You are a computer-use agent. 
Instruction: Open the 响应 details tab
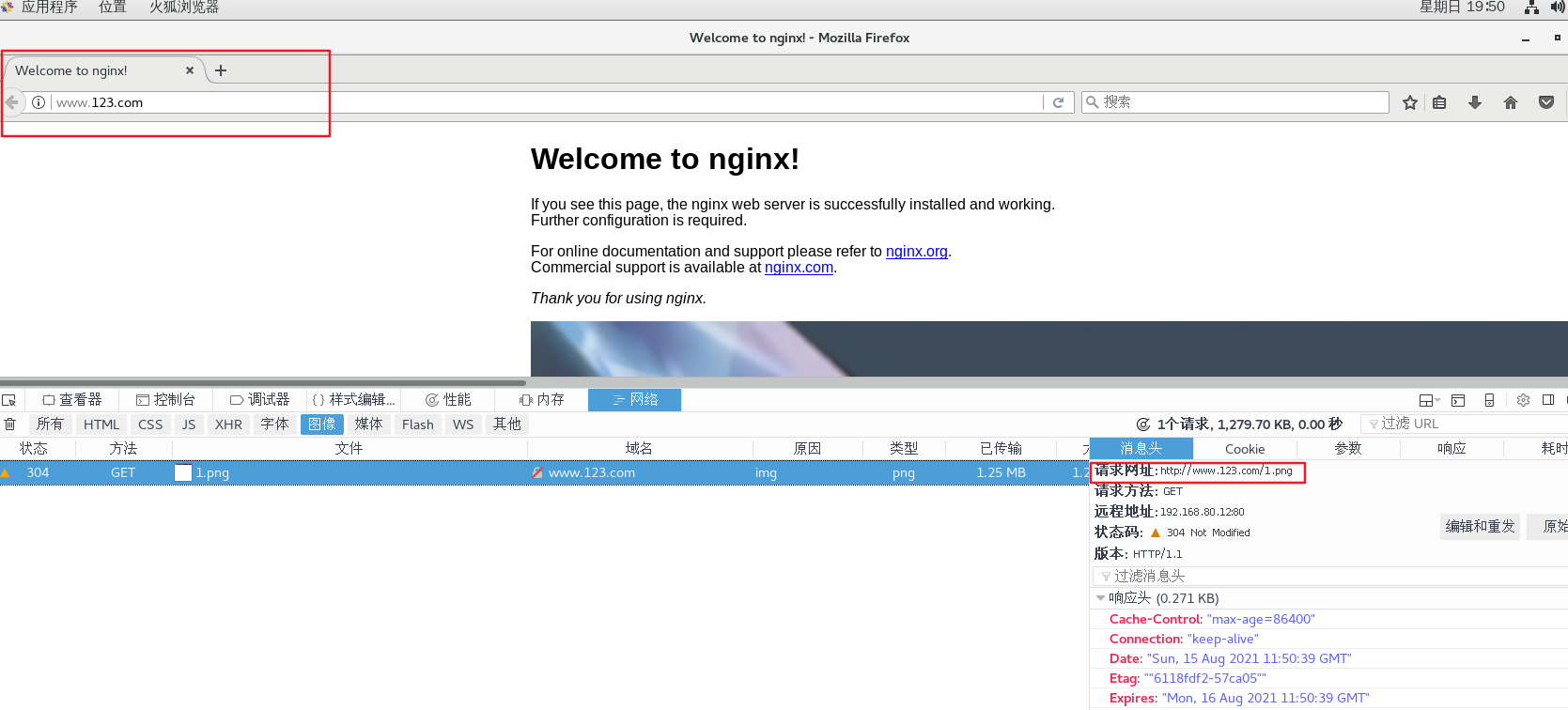[x=1452, y=449]
